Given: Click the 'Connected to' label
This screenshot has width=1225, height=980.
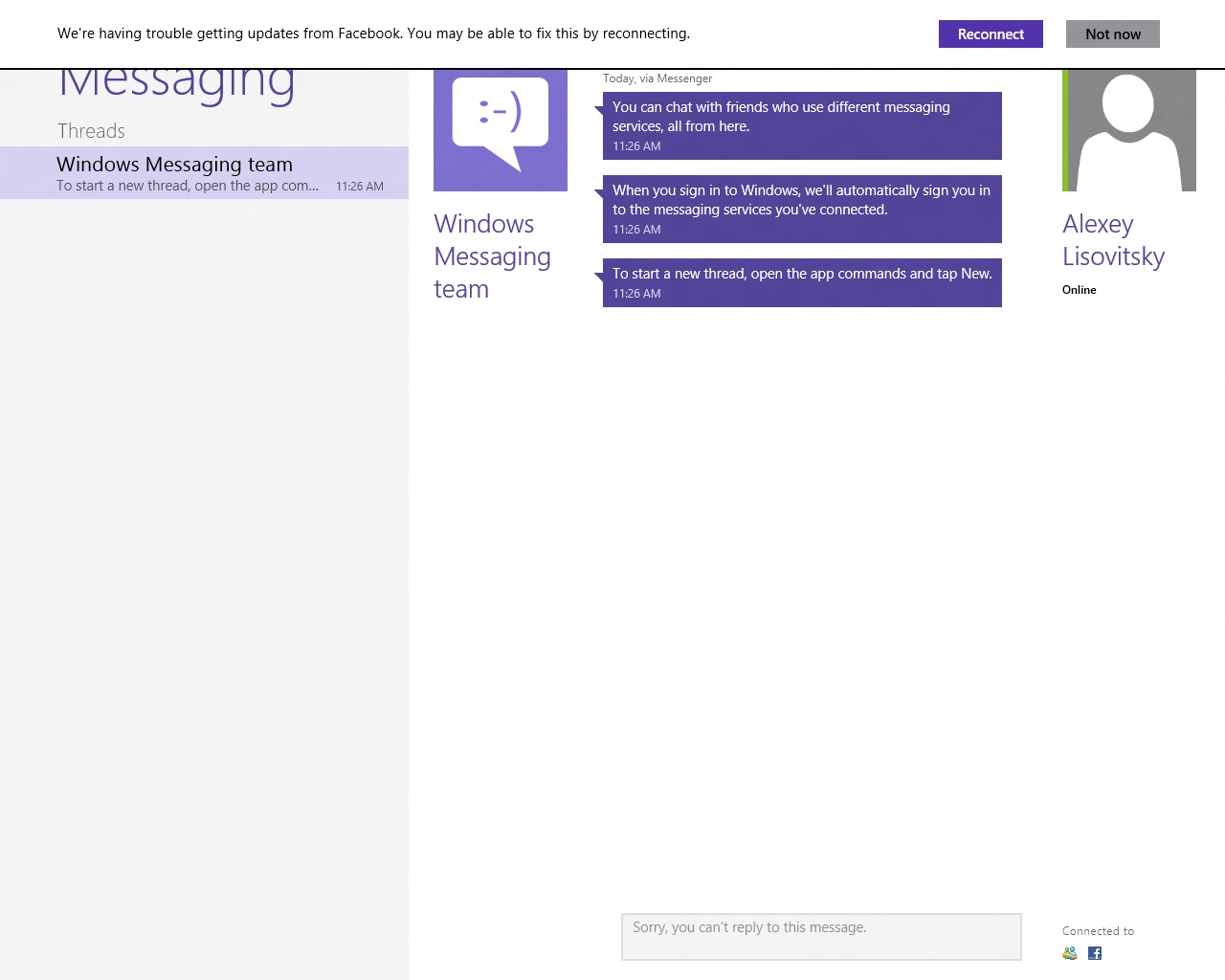Looking at the screenshot, I should (x=1098, y=931).
